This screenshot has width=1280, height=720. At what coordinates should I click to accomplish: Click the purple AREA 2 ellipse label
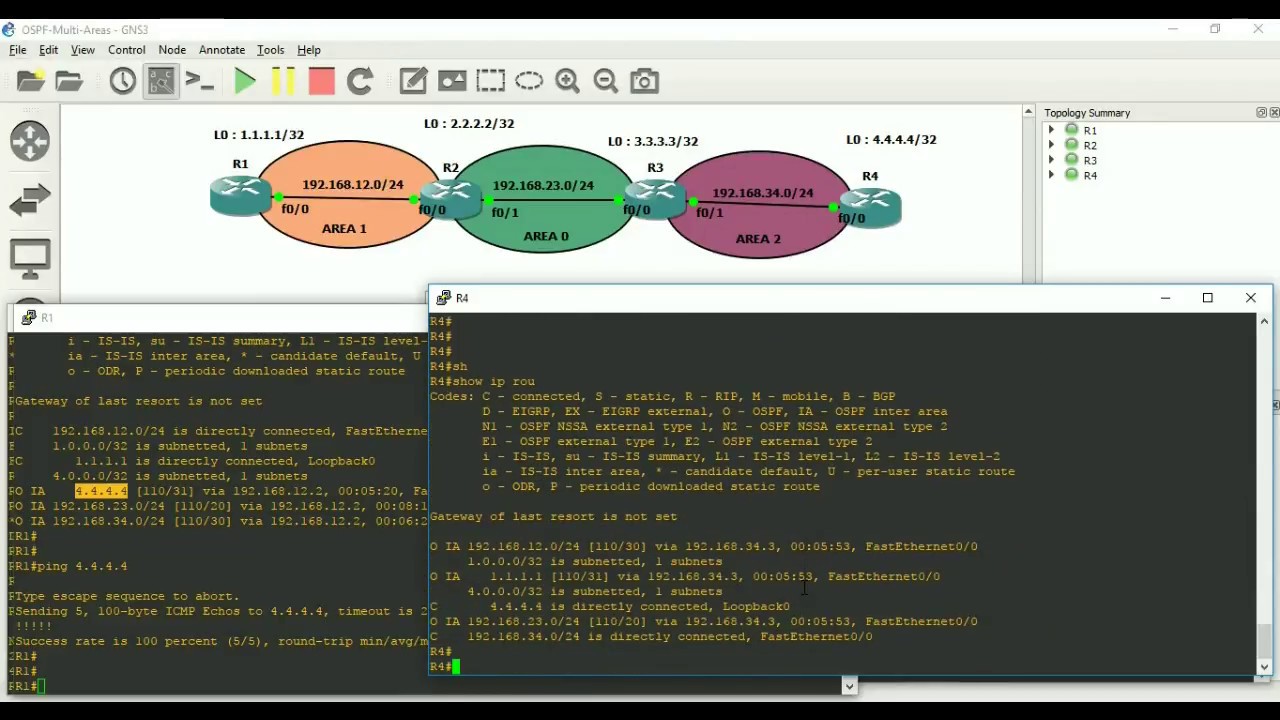[758, 239]
